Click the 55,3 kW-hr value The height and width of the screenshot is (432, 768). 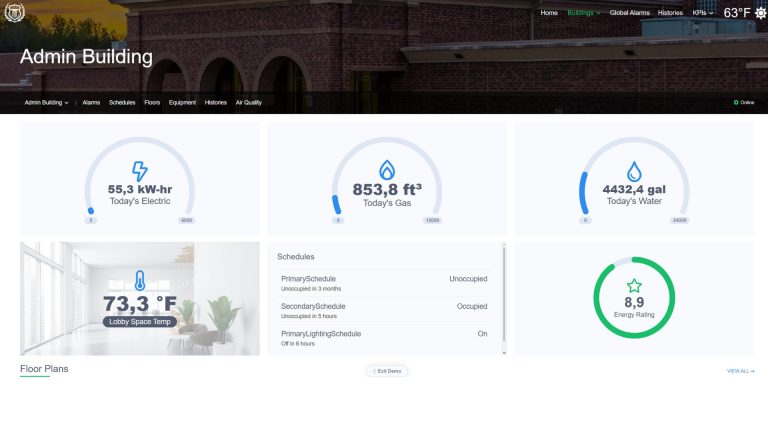(x=140, y=189)
